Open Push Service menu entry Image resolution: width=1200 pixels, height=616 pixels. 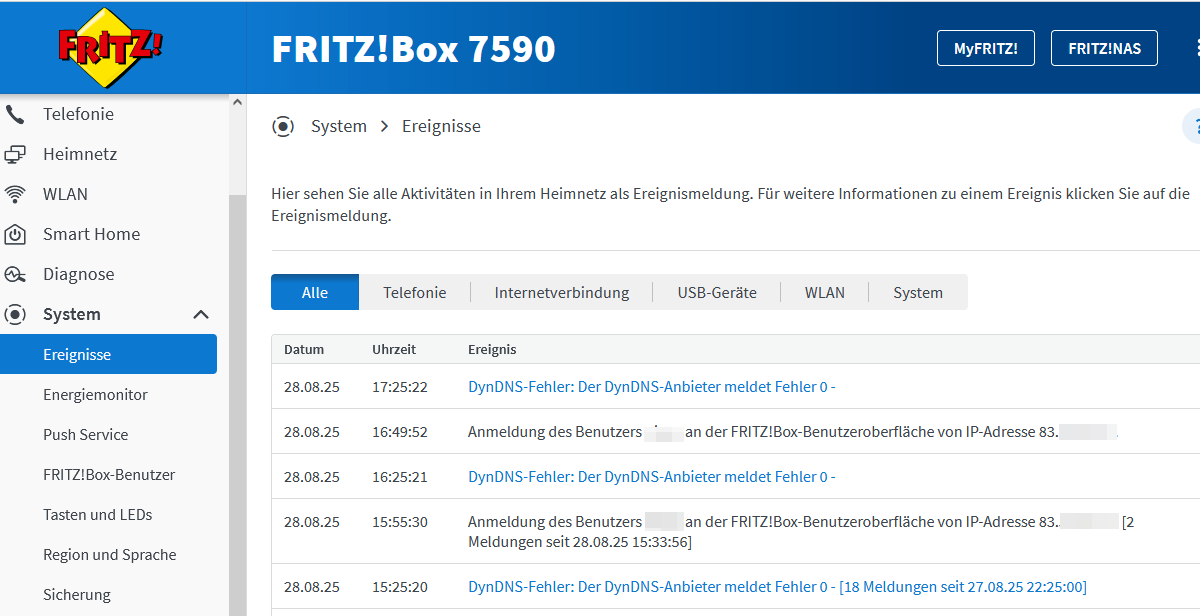pyautogui.click(x=85, y=435)
